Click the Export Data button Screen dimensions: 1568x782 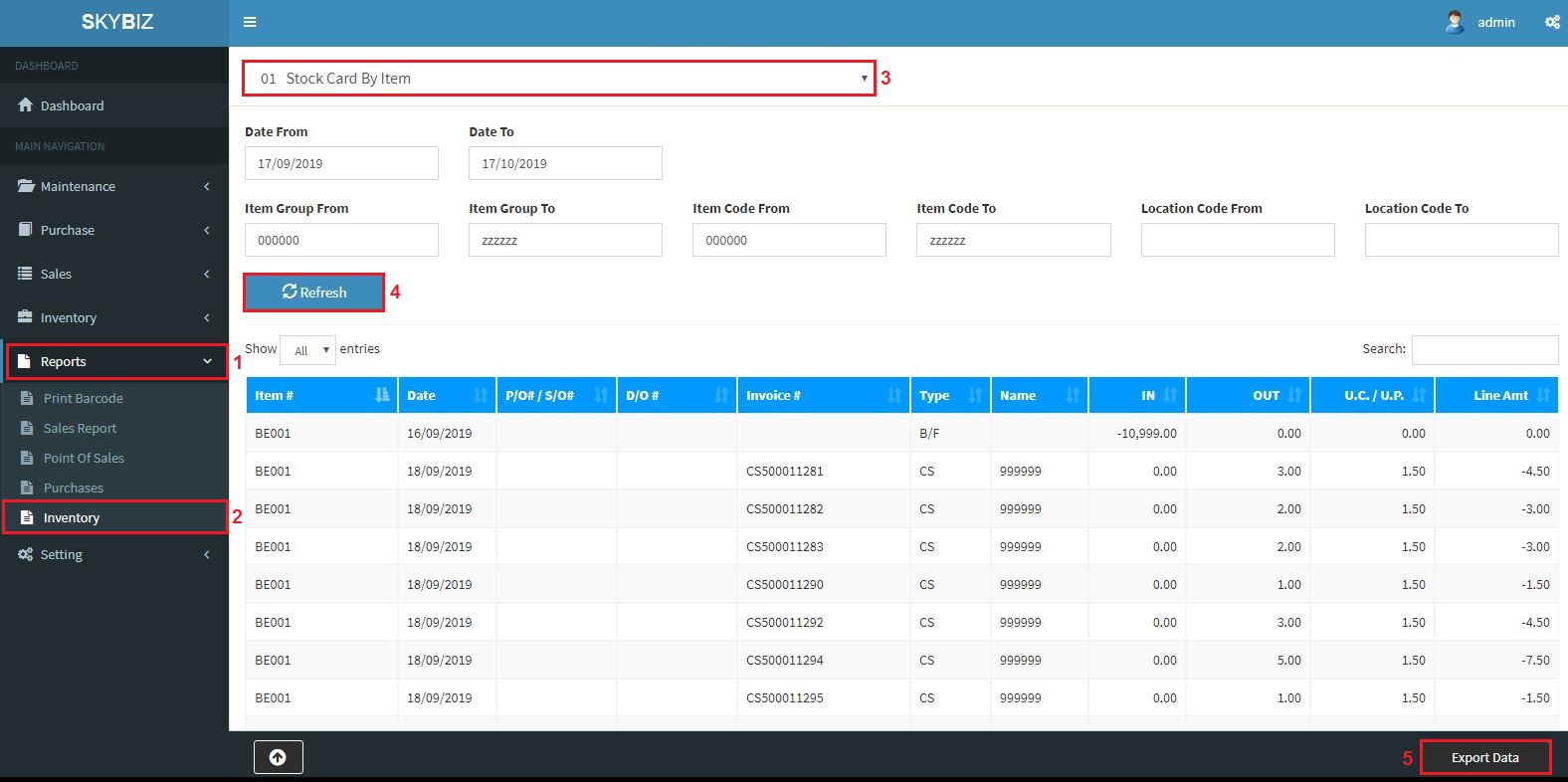click(1484, 757)
